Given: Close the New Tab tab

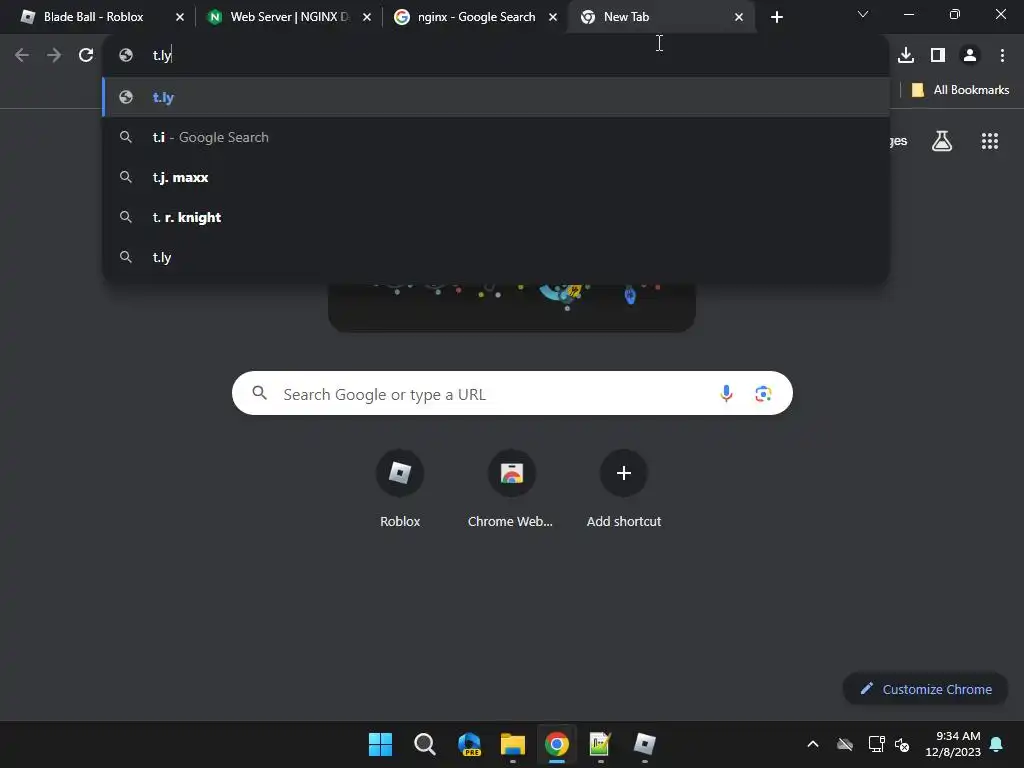Looking at the screenshot, I should pyautogui.click(x=739, y=17).
